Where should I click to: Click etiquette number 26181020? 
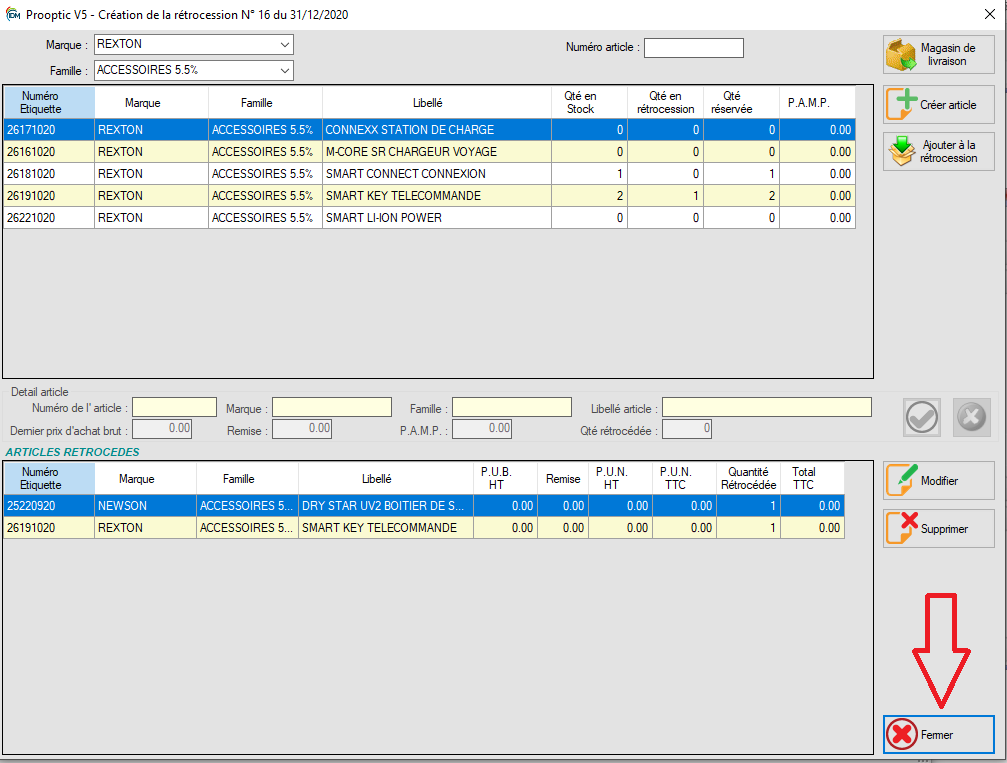click(x=31, y=173)
